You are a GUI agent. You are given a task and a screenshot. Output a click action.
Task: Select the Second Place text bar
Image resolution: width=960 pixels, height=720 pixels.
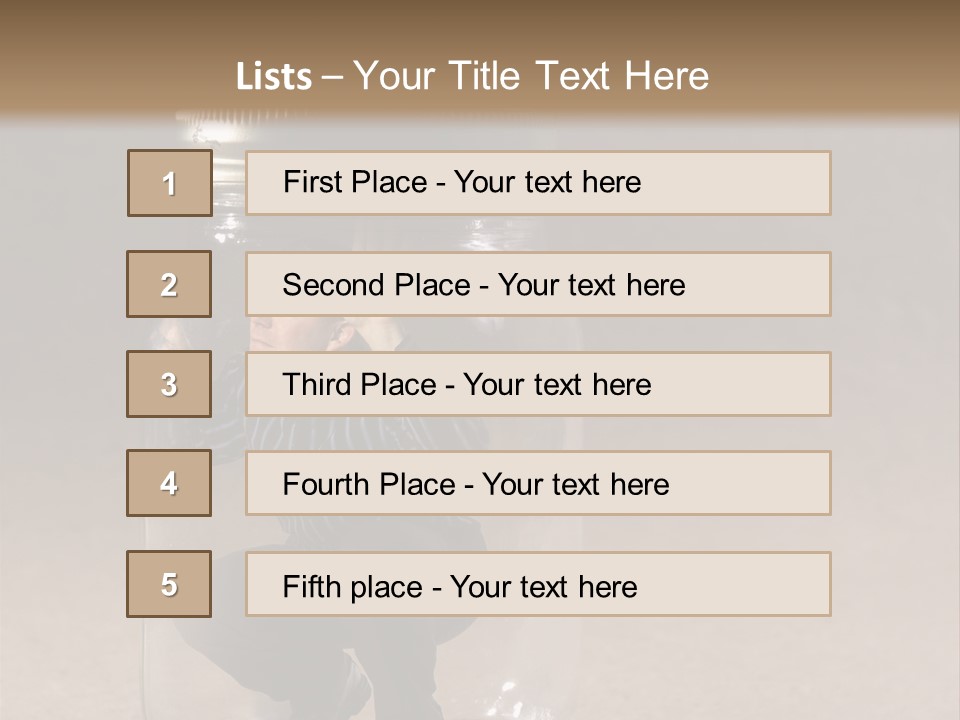click(x=538, y=284)
